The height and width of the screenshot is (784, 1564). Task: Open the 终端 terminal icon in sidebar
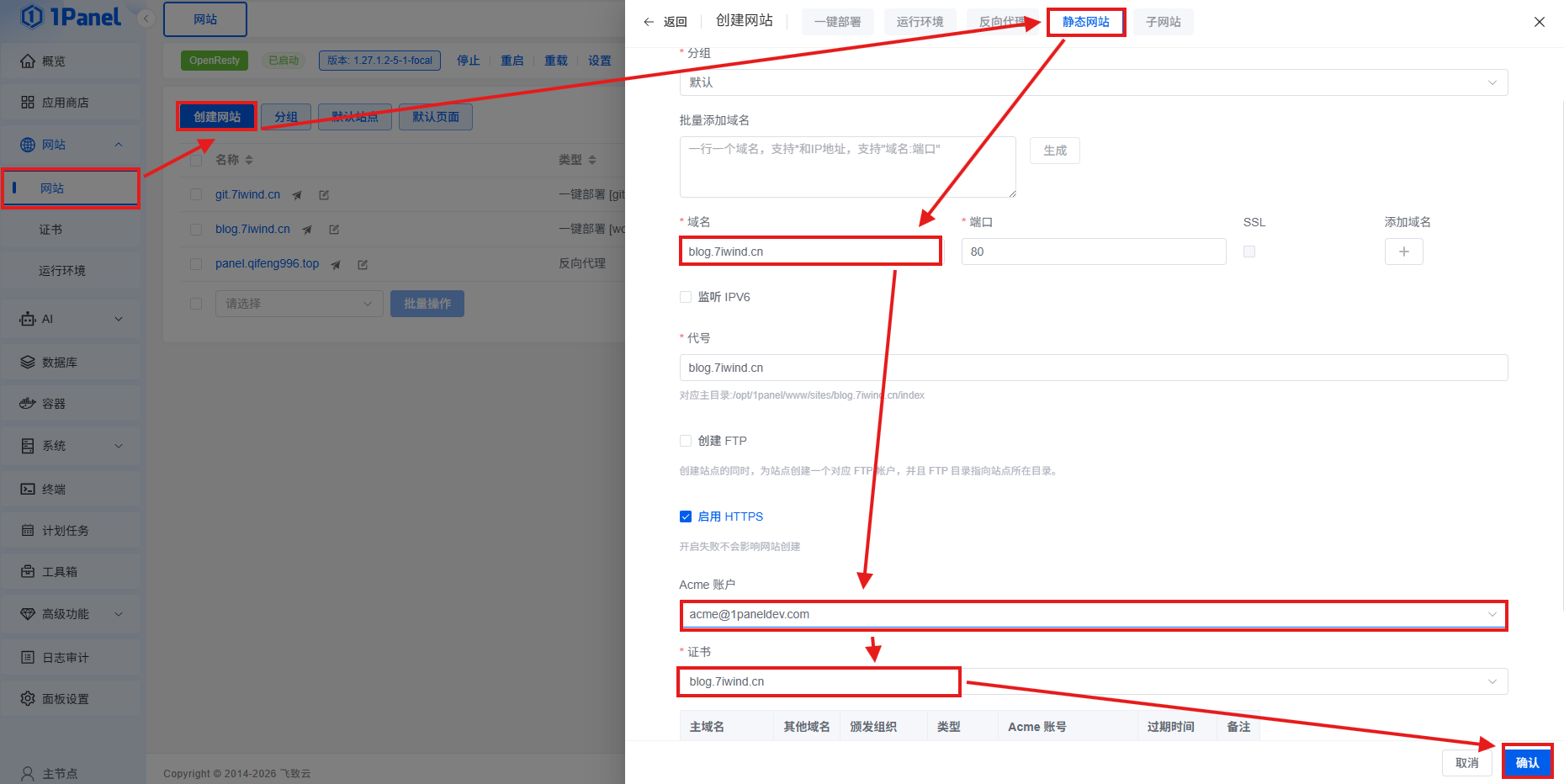point(28,489)
